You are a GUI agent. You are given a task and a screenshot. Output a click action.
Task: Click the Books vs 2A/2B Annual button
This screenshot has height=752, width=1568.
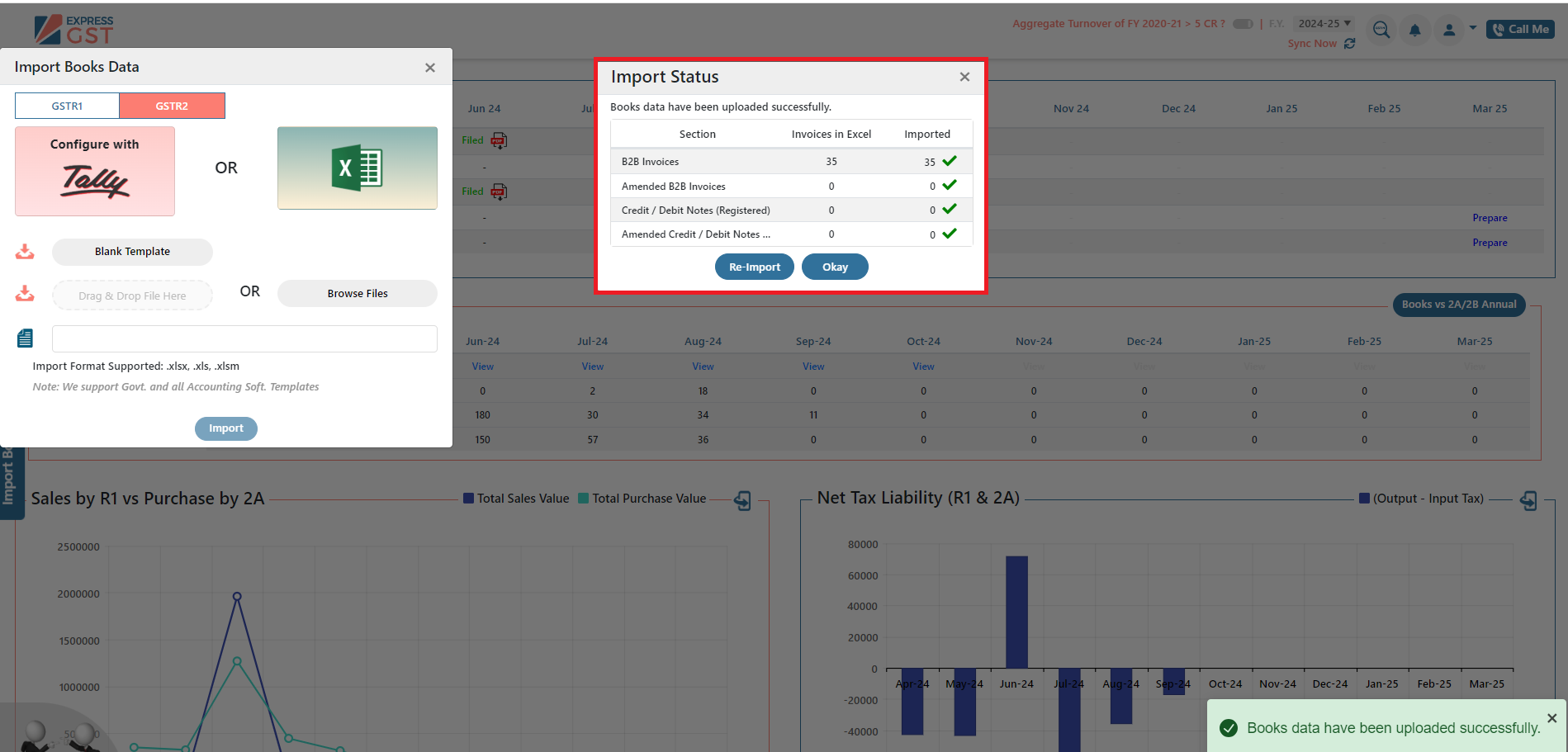[1459, 305]
